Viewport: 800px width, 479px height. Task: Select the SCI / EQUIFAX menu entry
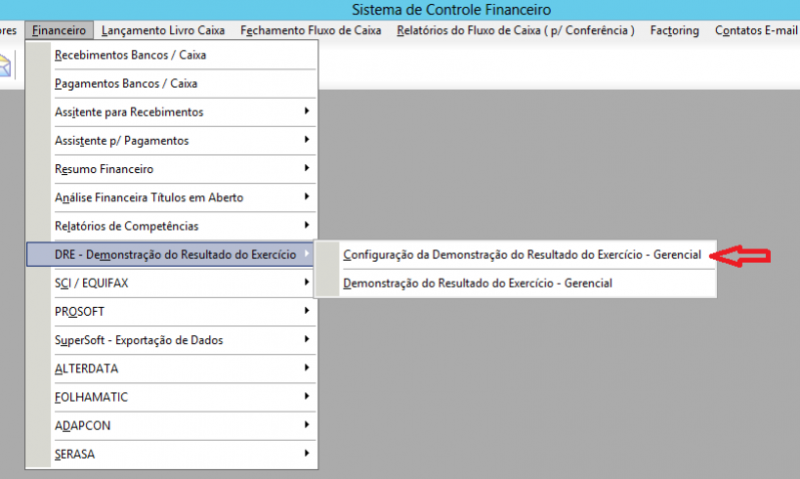click(x=91, y=283)
